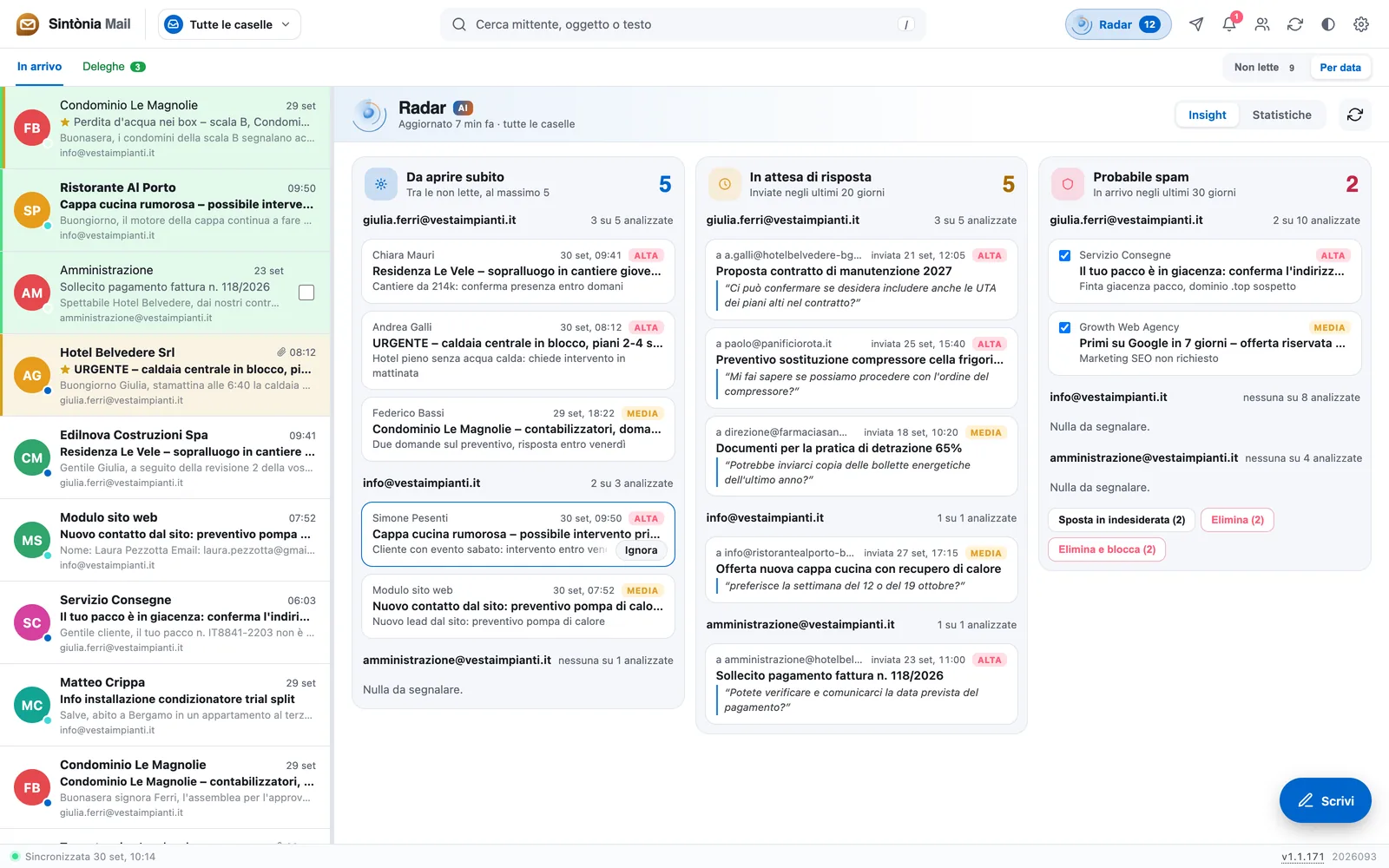Click the Elimina (2) button
The image size is (1389, 868).
pos(1237,520)
